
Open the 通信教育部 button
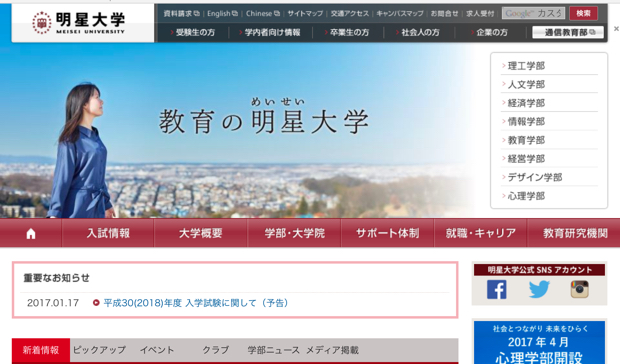tap(568, 32)
